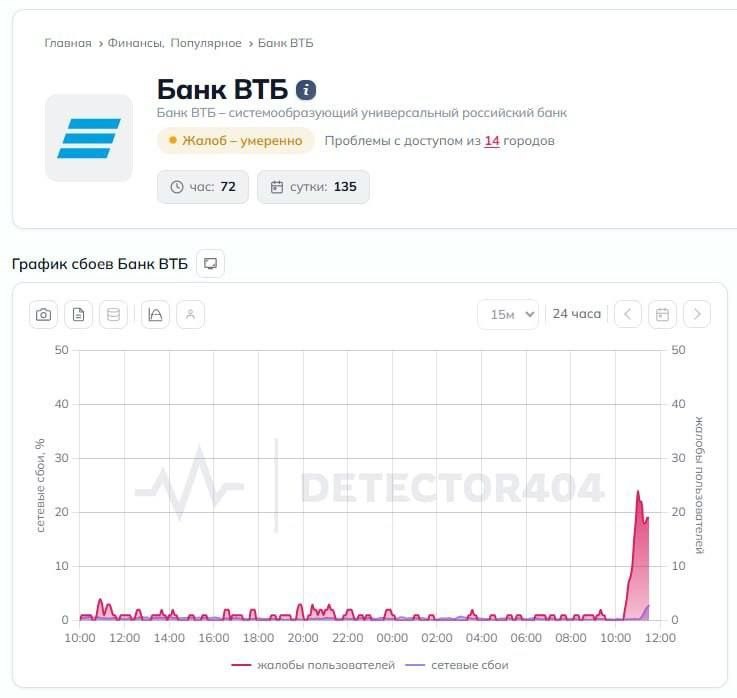The width and height of the screenshot is (737, 698).
Task: Open the calendar date picker icon
Action: point(662,314)
